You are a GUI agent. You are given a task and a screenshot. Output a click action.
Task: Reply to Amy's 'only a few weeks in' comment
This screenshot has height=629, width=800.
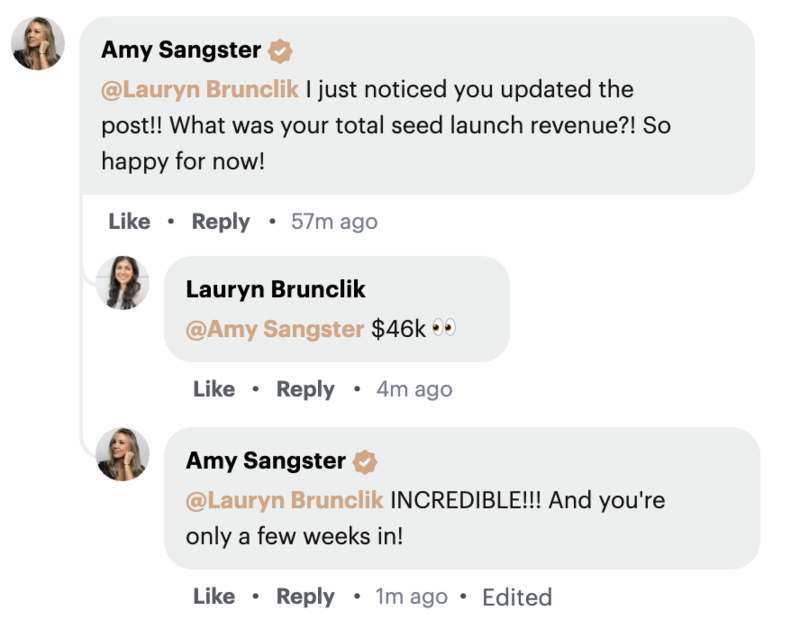tap(306, 597)
